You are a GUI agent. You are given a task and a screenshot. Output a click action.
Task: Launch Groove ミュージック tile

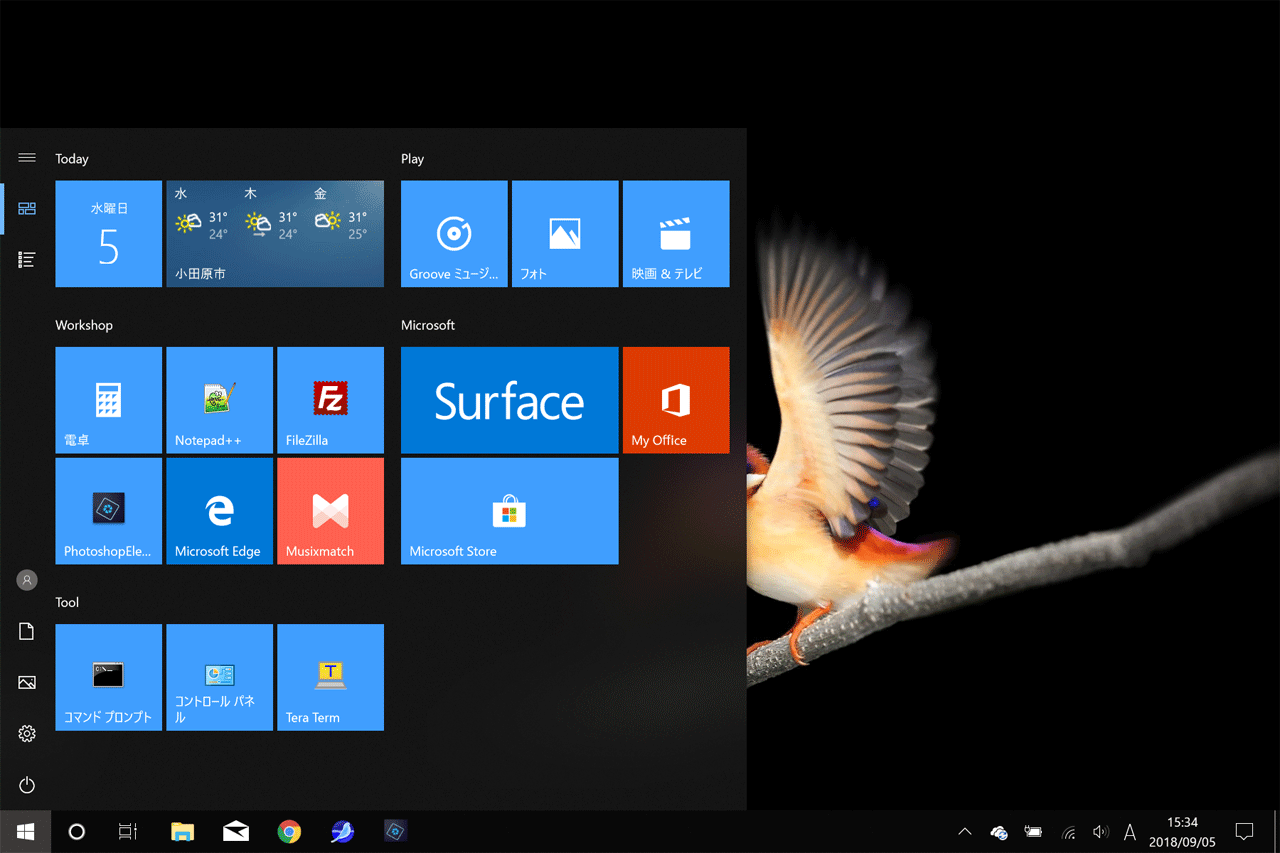pos(454,234)
